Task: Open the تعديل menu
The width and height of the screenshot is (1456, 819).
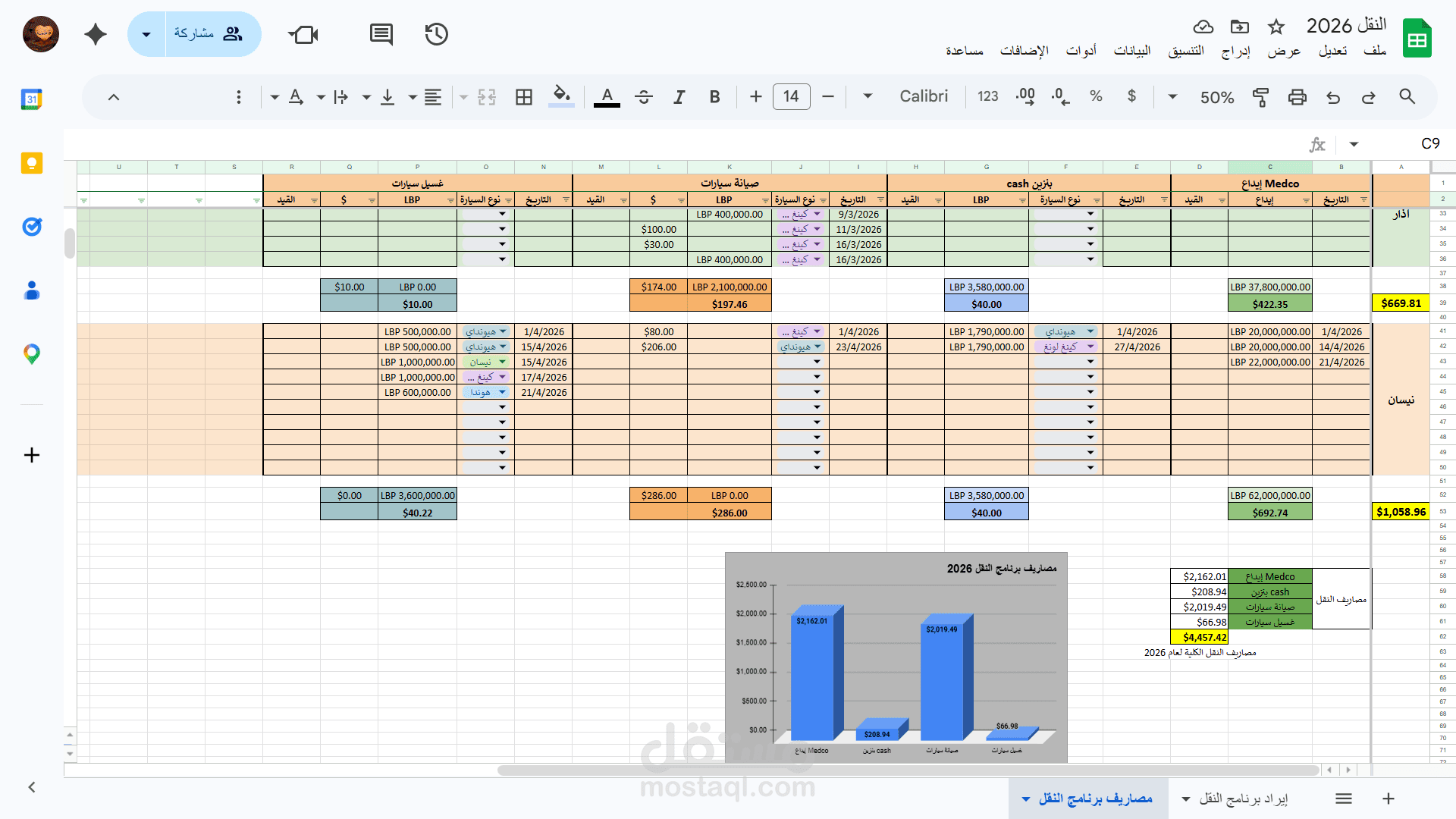Action: pyautogui.click(x=1332, y=51)
